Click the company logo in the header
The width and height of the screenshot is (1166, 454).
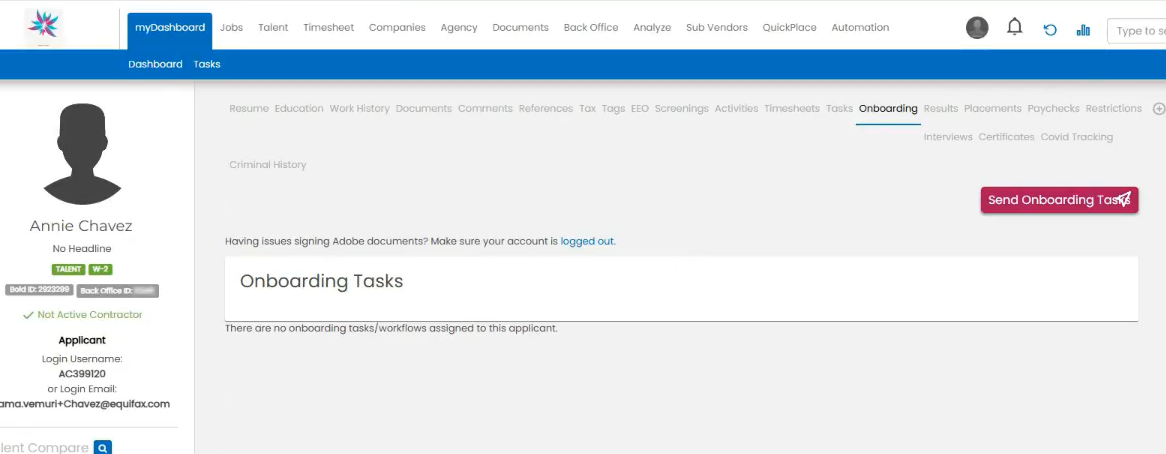43,27
